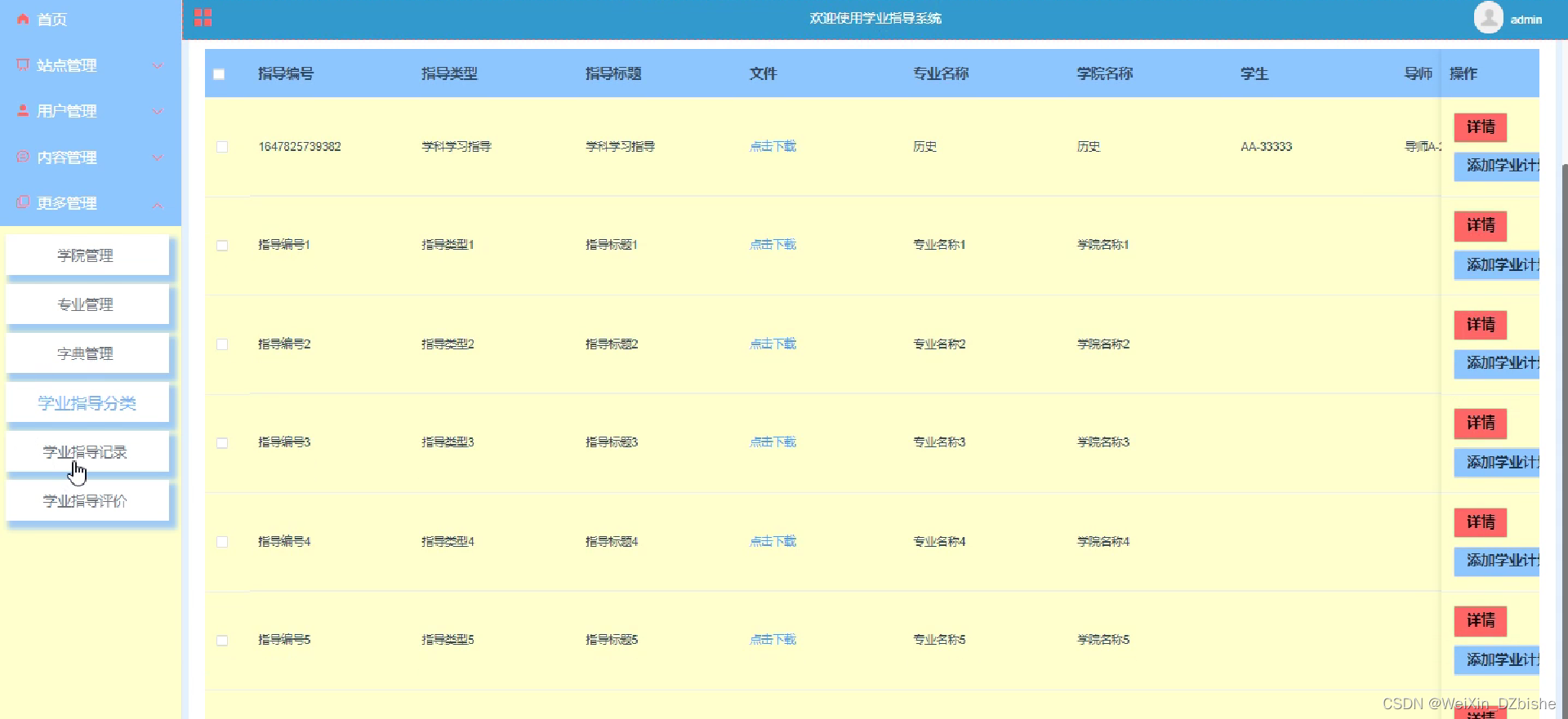Click 专业名称 column header
This screenshot has height=719, width=1568.
point(941,73)
